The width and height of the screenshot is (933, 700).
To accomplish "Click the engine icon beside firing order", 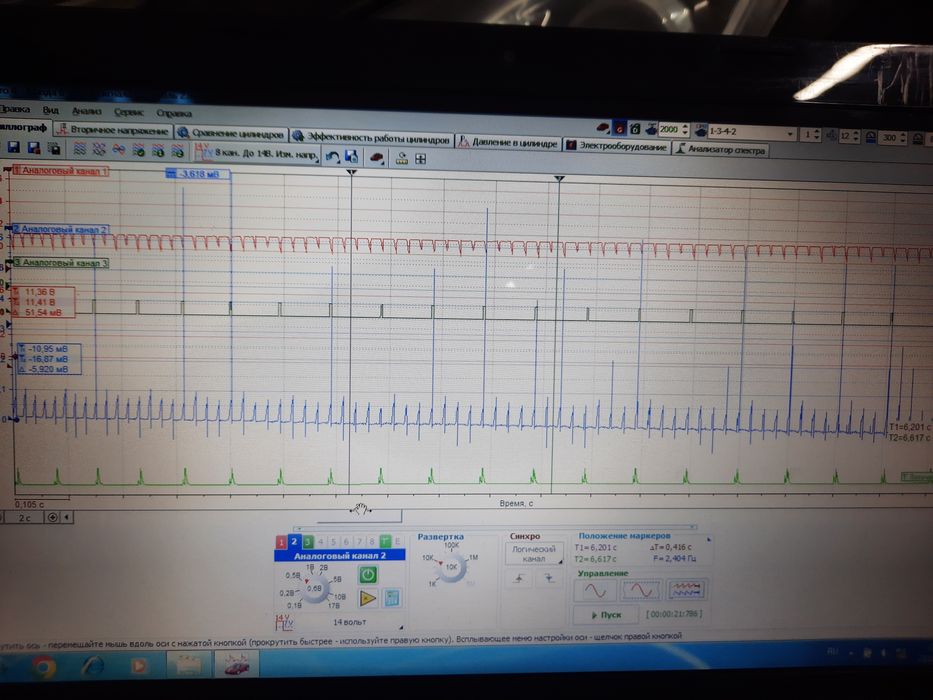I will (700, 130).
